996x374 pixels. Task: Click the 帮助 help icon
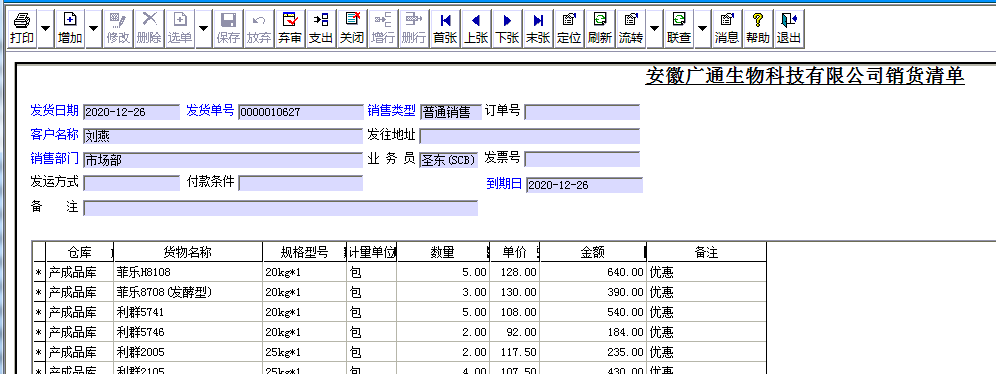(758, 29)
